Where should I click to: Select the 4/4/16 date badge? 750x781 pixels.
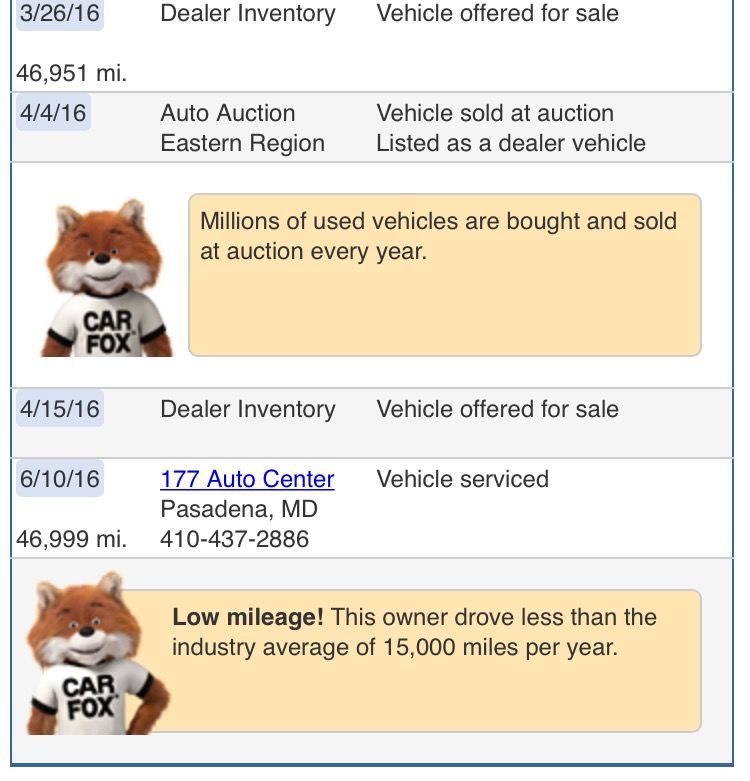[x=53, y=112]
